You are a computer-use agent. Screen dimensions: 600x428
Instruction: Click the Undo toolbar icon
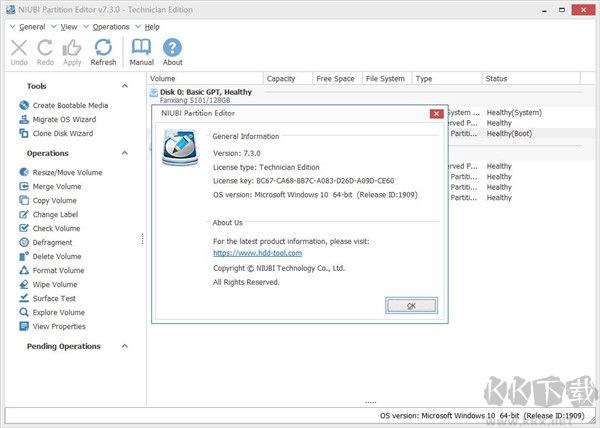19,48
